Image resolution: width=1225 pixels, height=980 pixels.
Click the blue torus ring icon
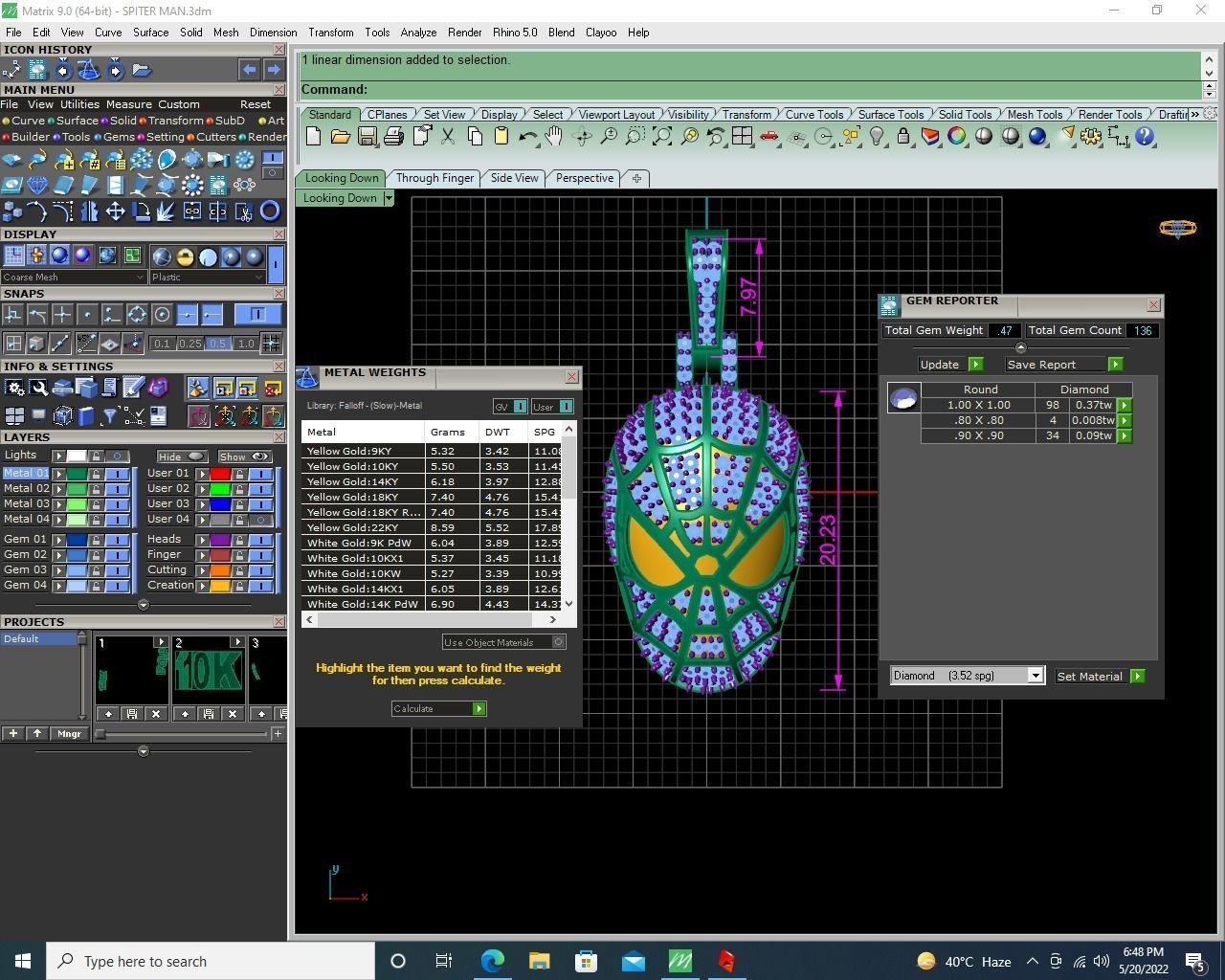[270, 212]
